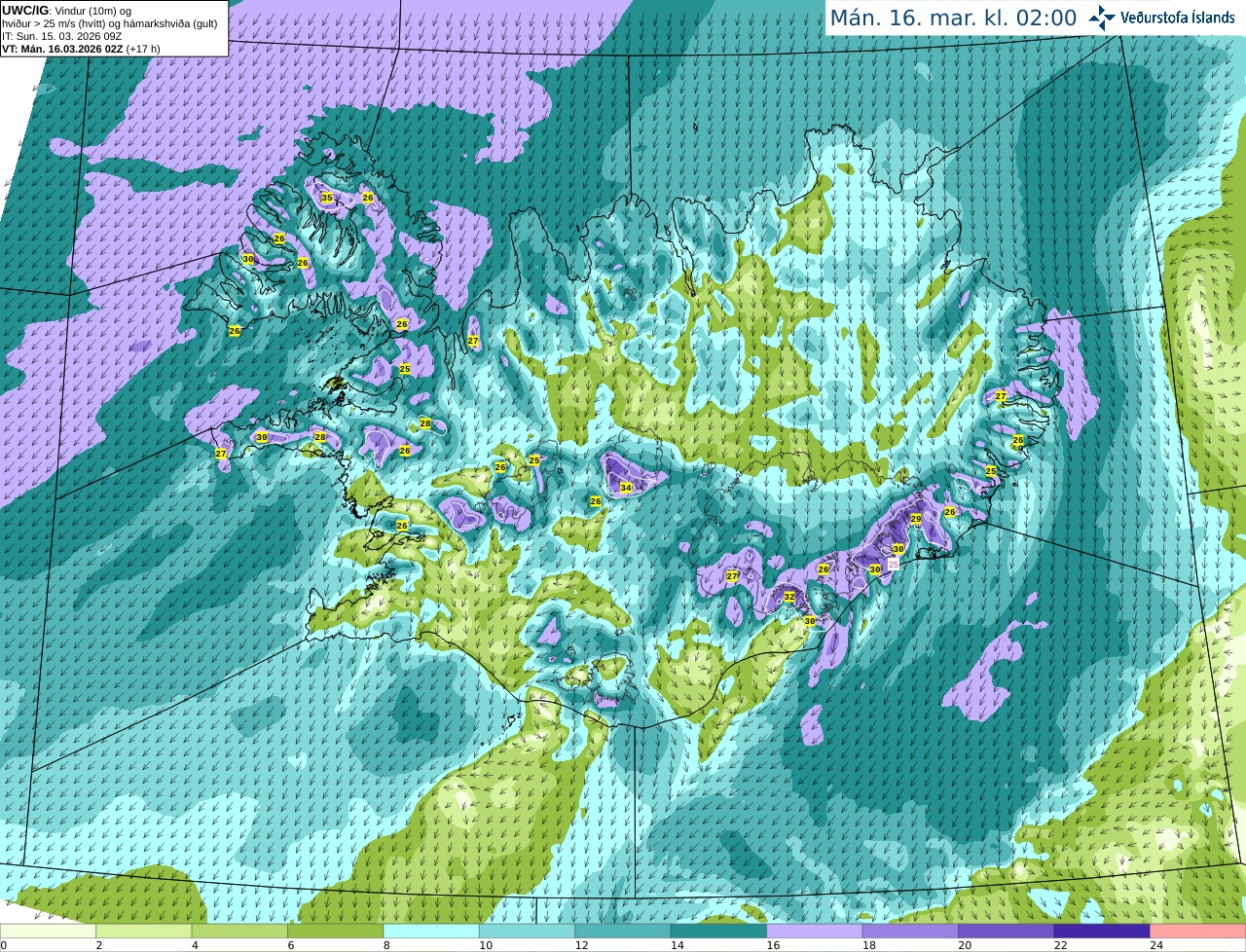Pick the 14–16 m/s dark teal legend swatch
This screenshot has width=1246, height=952.
pyautogui.click(x=718, y=931)
